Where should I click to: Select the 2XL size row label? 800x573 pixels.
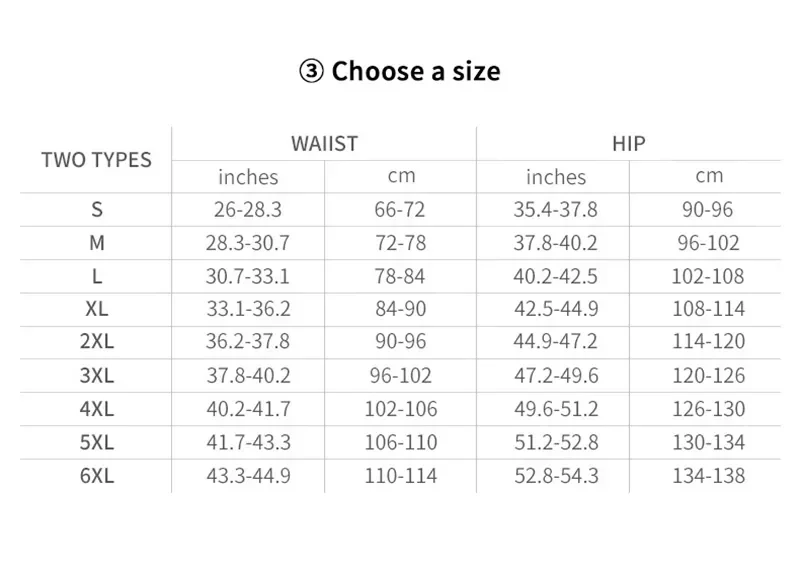click(x=97, y=341)
